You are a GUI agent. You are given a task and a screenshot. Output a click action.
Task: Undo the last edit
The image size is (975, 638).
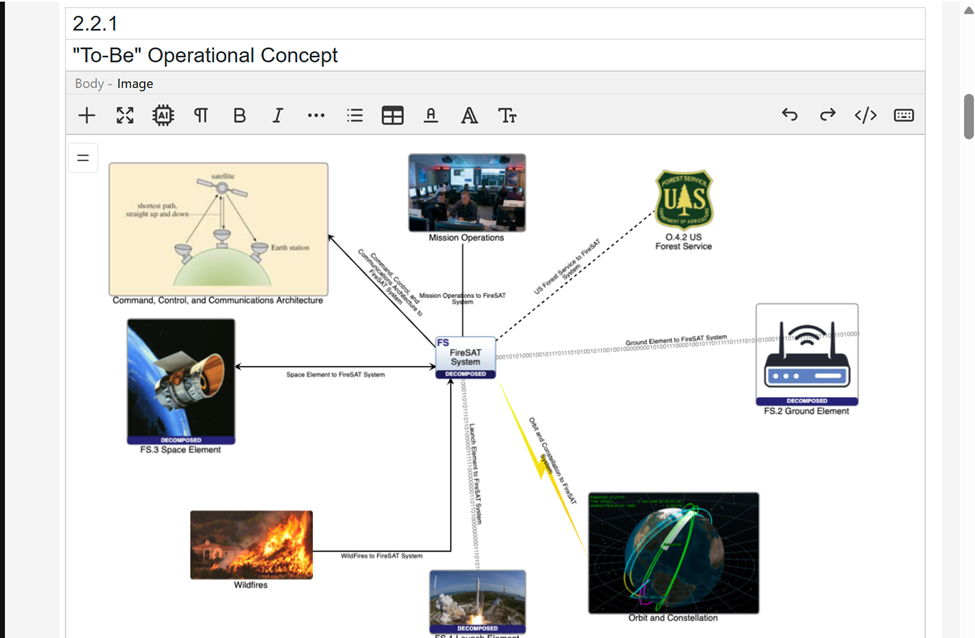(790, 115)
